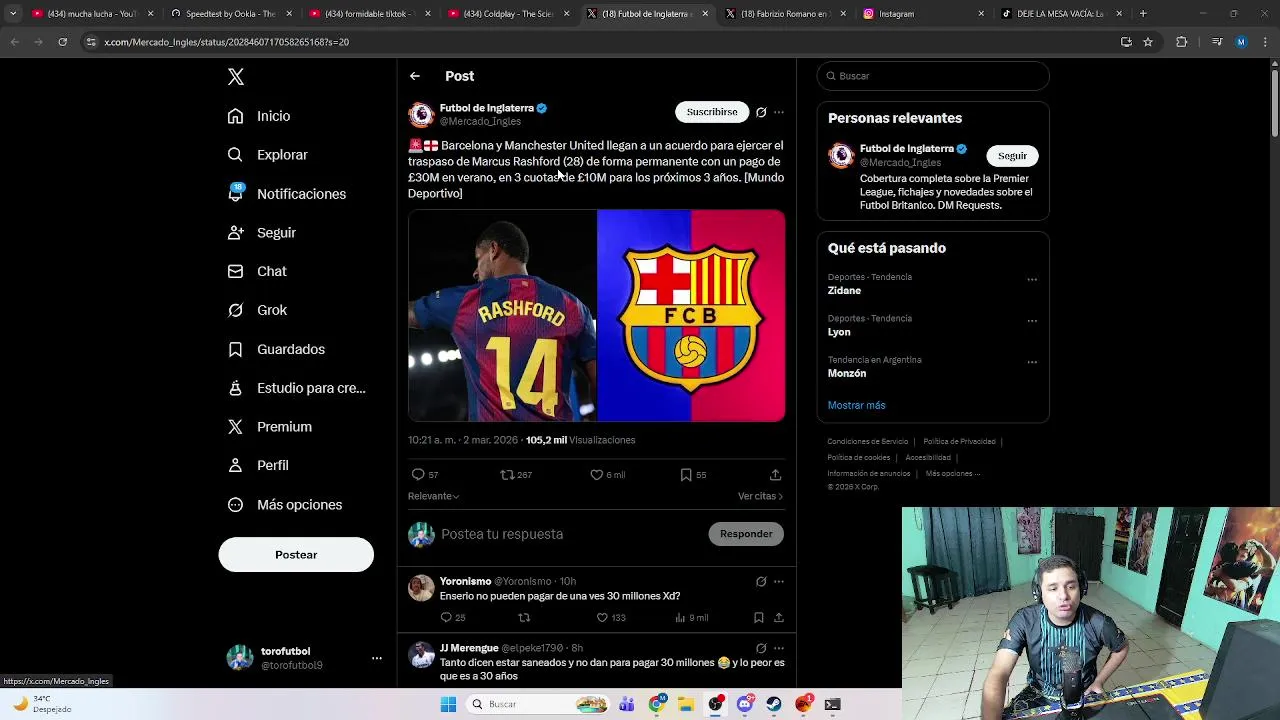Open Más opciones in sidebar

tap(285, 505)
